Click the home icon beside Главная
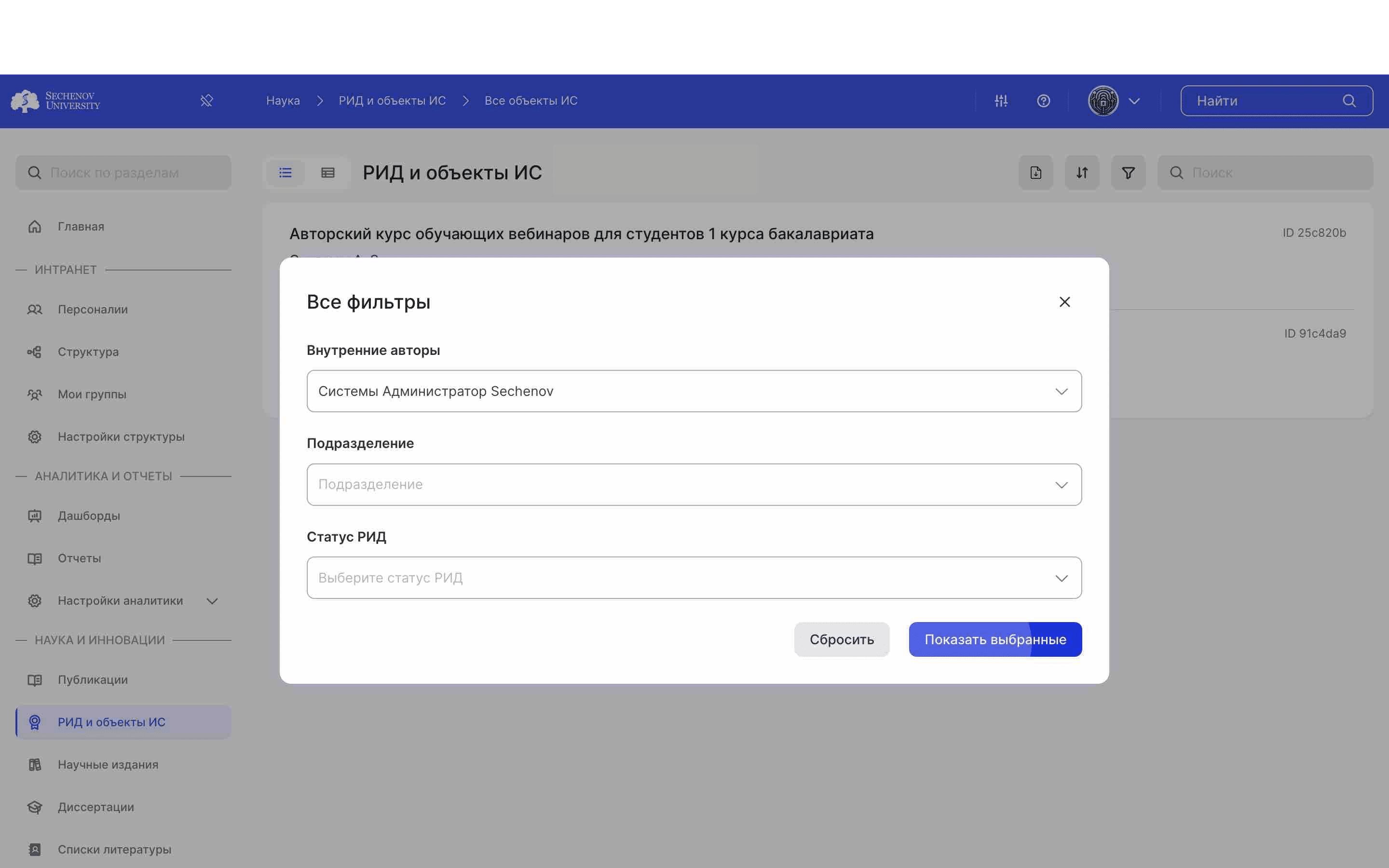 (x=34, y=227)
